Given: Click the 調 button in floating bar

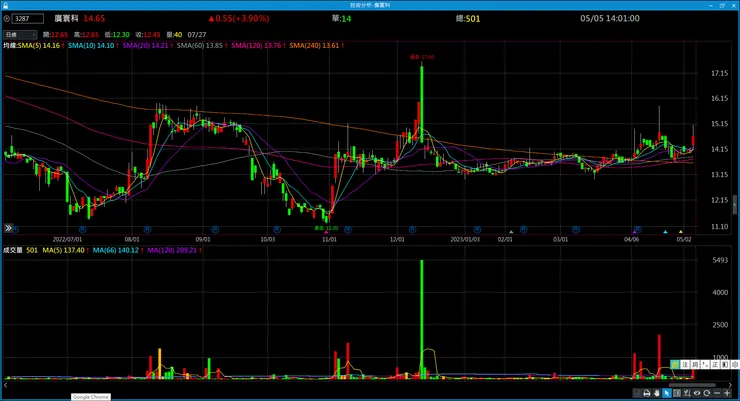Looking at the screenshot, I should click(x=695, y=365).
